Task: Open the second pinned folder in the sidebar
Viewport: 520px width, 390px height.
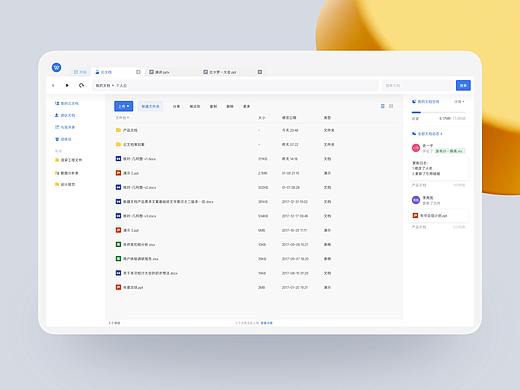Action: pos(67,173)
